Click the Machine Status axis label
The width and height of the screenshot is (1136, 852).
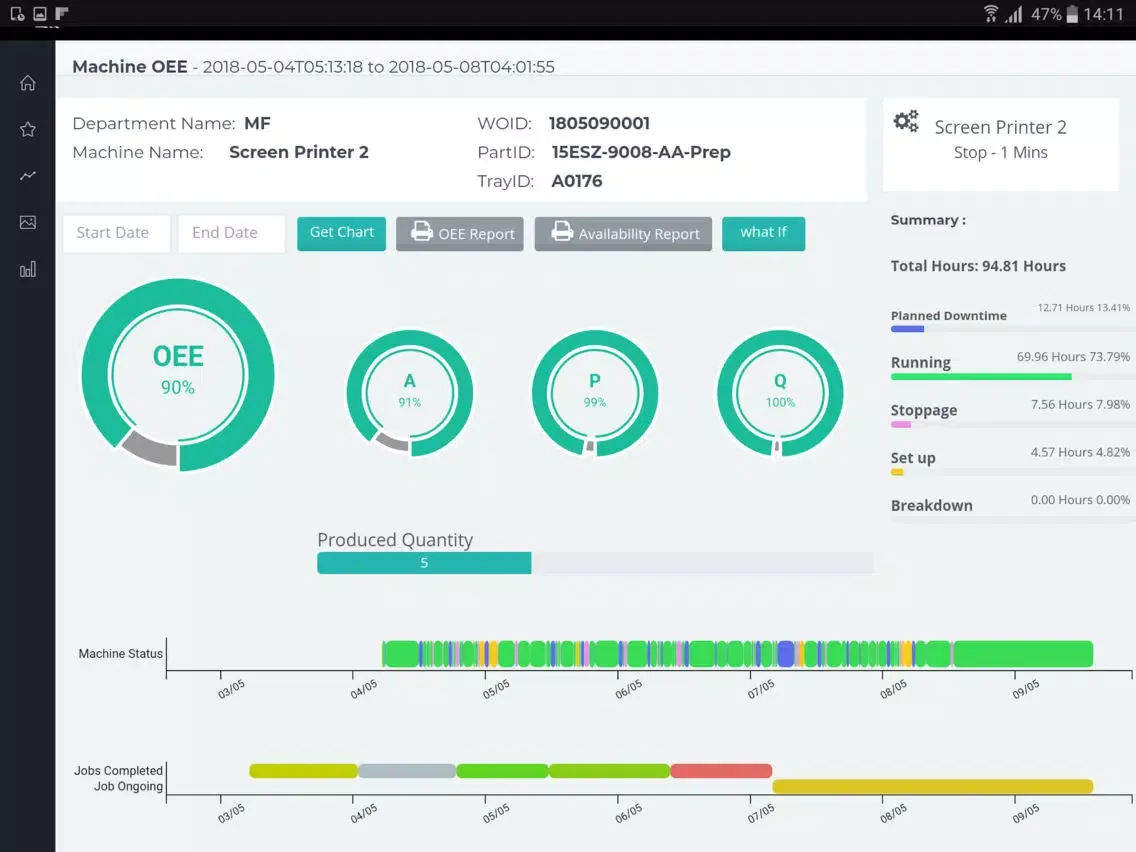tap(120, 653)
